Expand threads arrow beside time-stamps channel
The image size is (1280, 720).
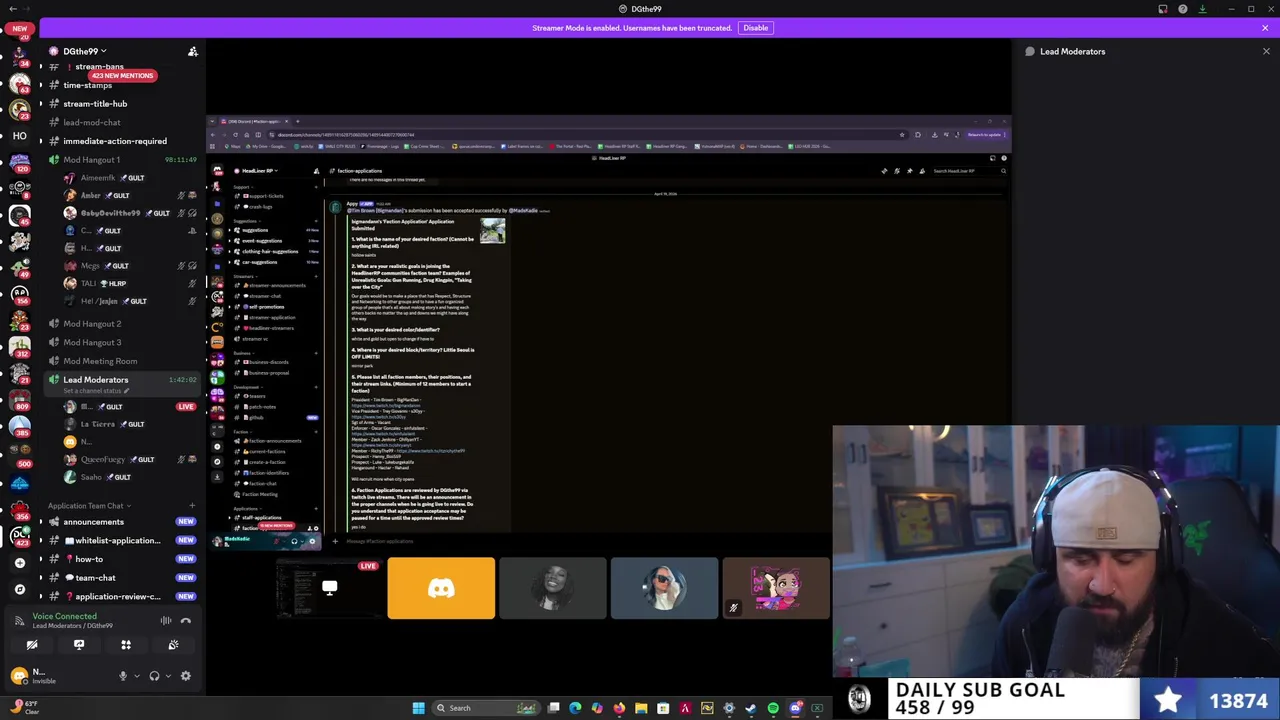[x=41, y=85]
